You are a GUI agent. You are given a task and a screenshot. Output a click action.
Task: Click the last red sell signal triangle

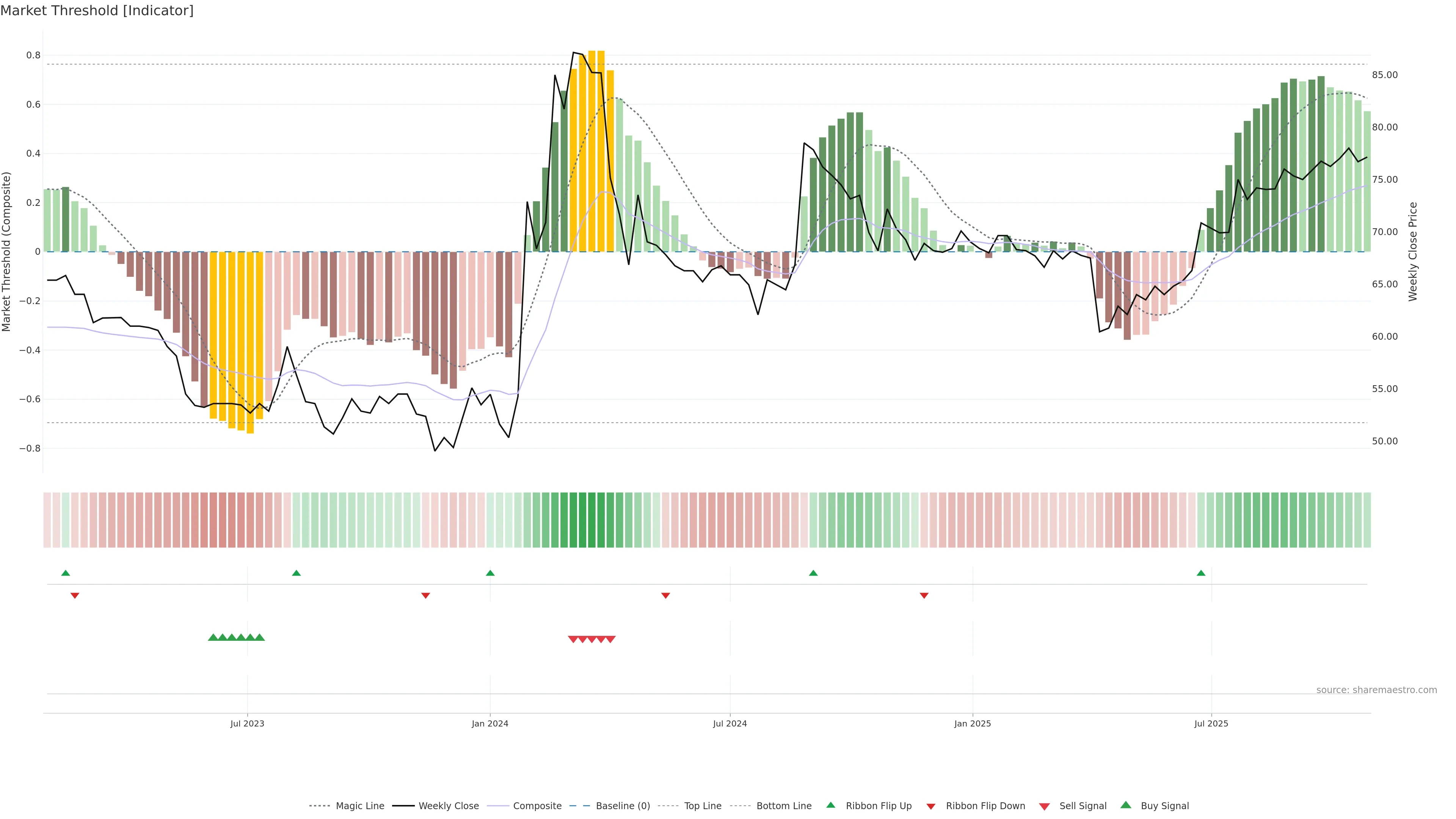610,639
